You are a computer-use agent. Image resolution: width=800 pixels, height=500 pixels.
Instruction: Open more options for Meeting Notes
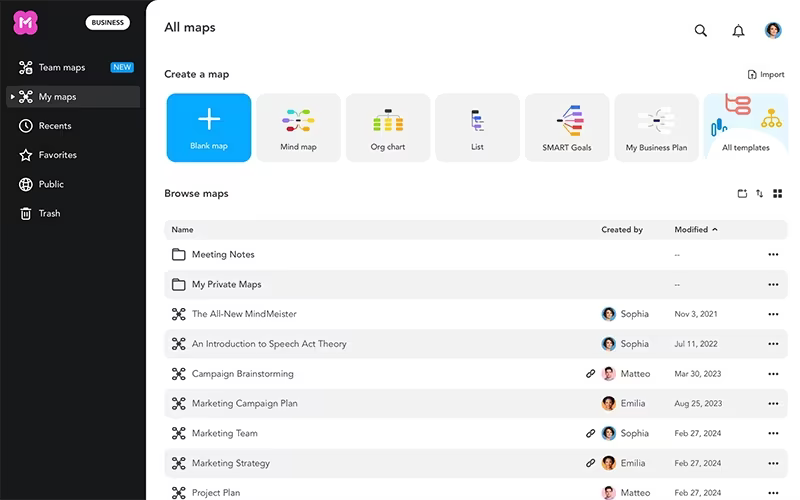pyautogui.click(x=773, y=254)
